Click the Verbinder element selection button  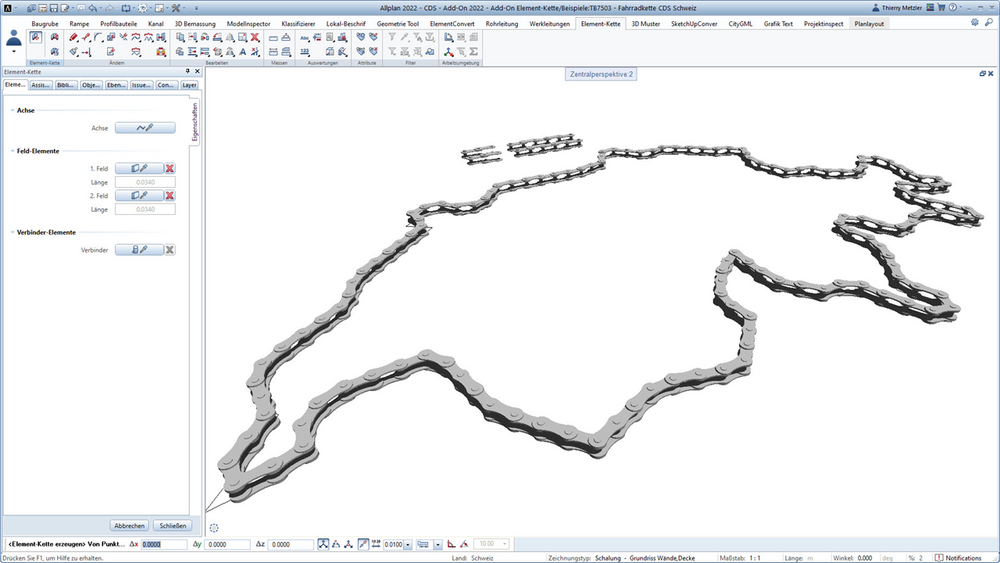tap(139, 250)
